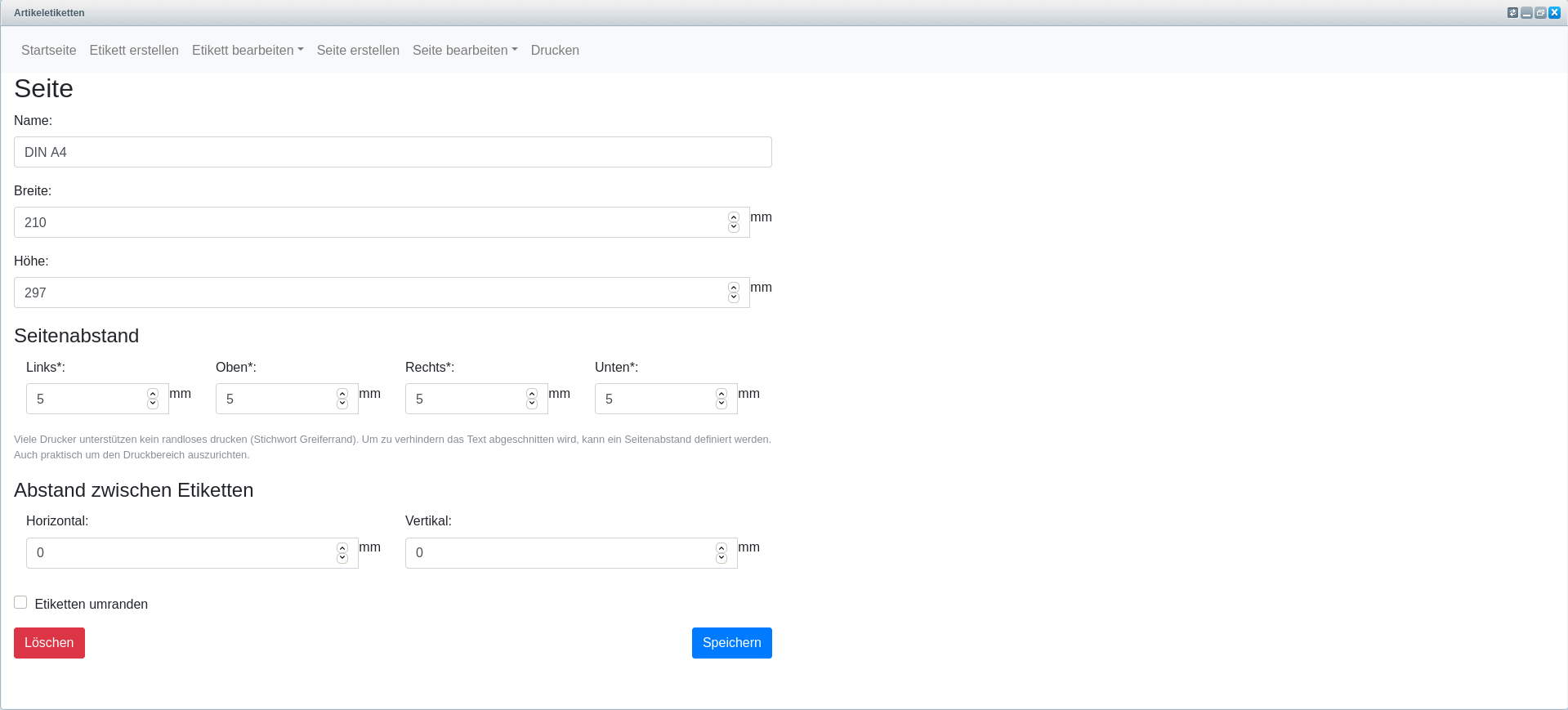Increment the Oben margin spinner

[342, 394]
